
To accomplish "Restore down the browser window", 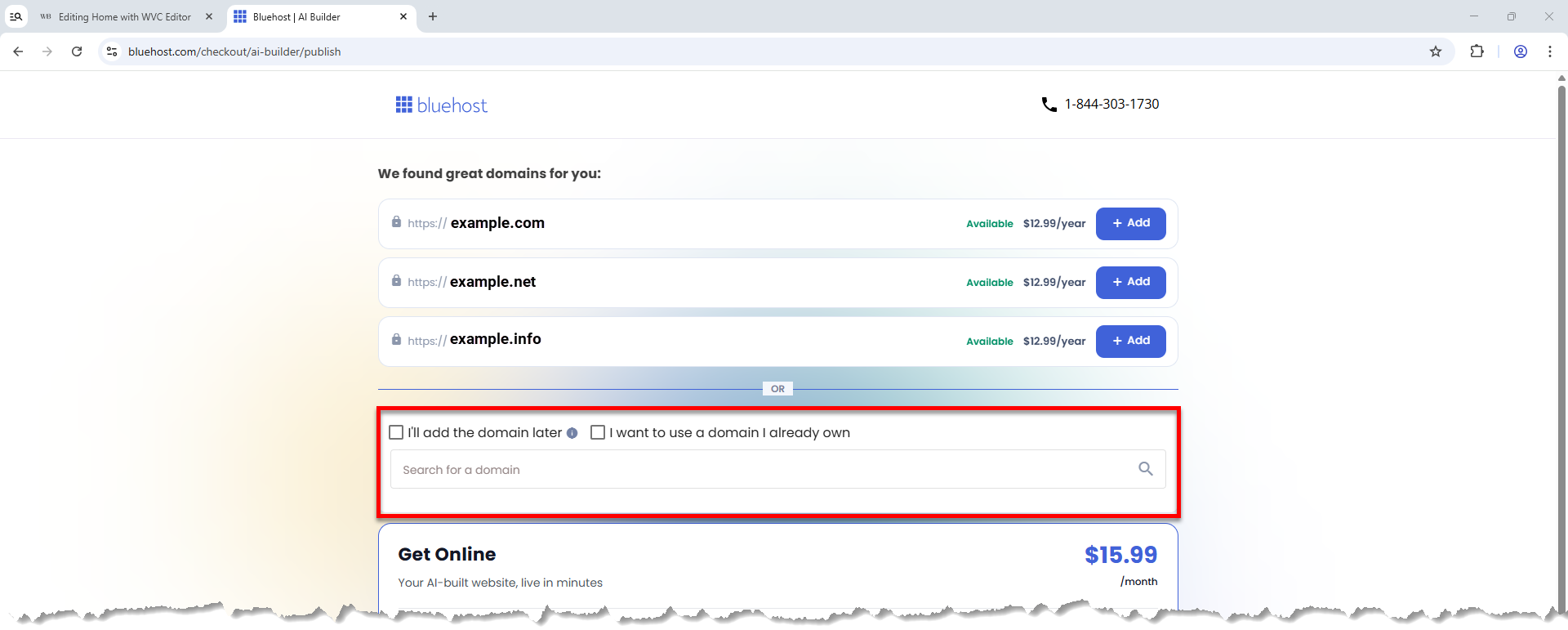I will pos(1512,16).
